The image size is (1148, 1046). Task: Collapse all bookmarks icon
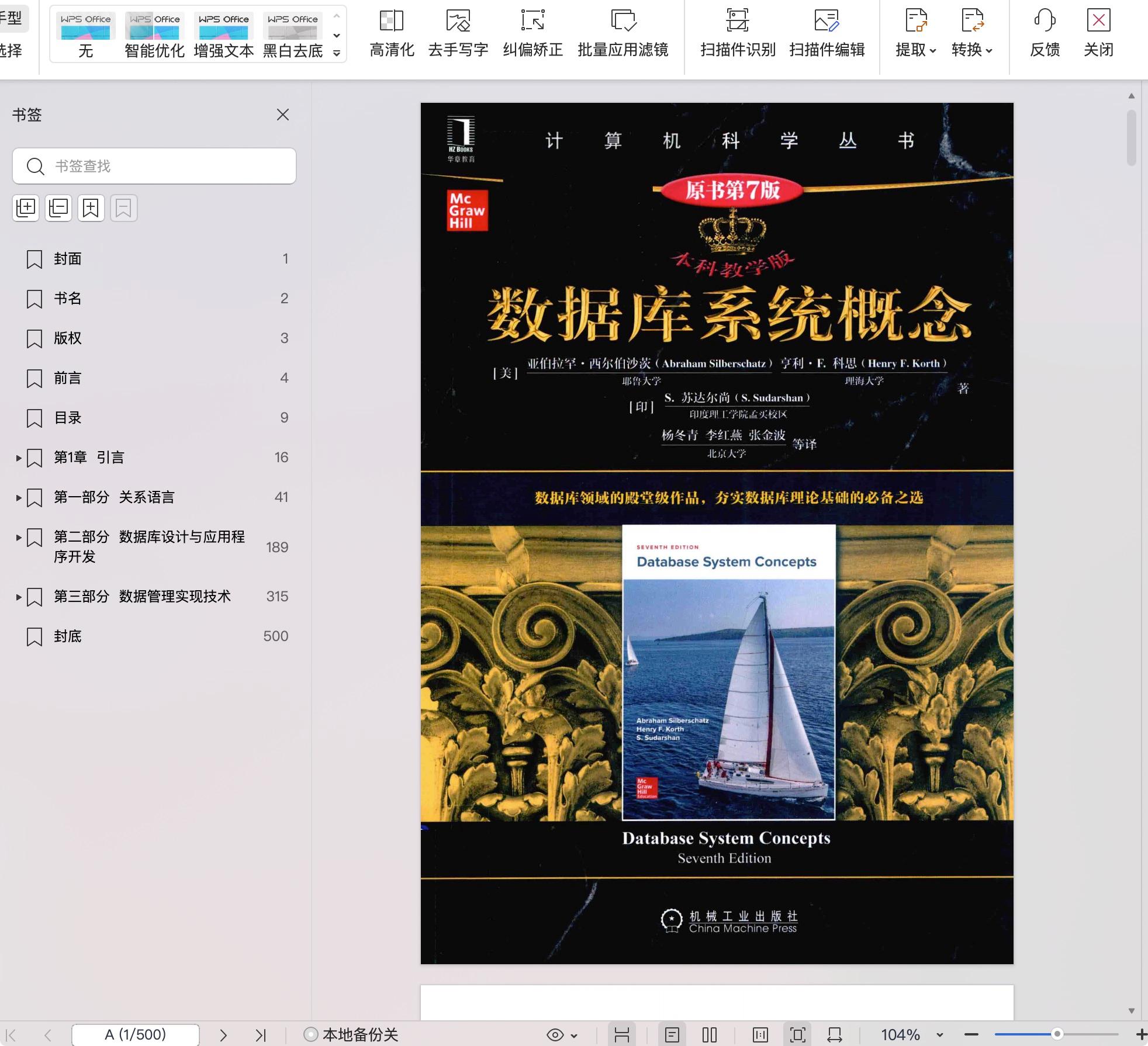tap(58, 207)
